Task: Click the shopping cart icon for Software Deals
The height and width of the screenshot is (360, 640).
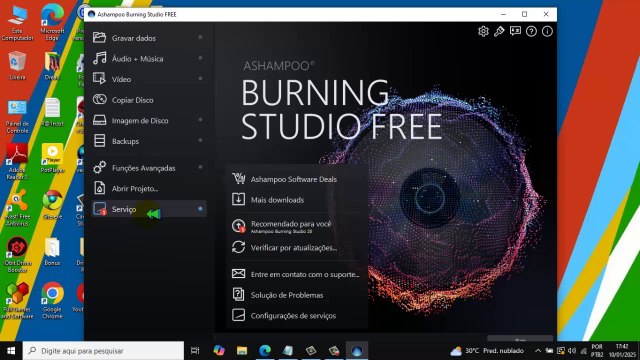Action: [x=238, y=178]
